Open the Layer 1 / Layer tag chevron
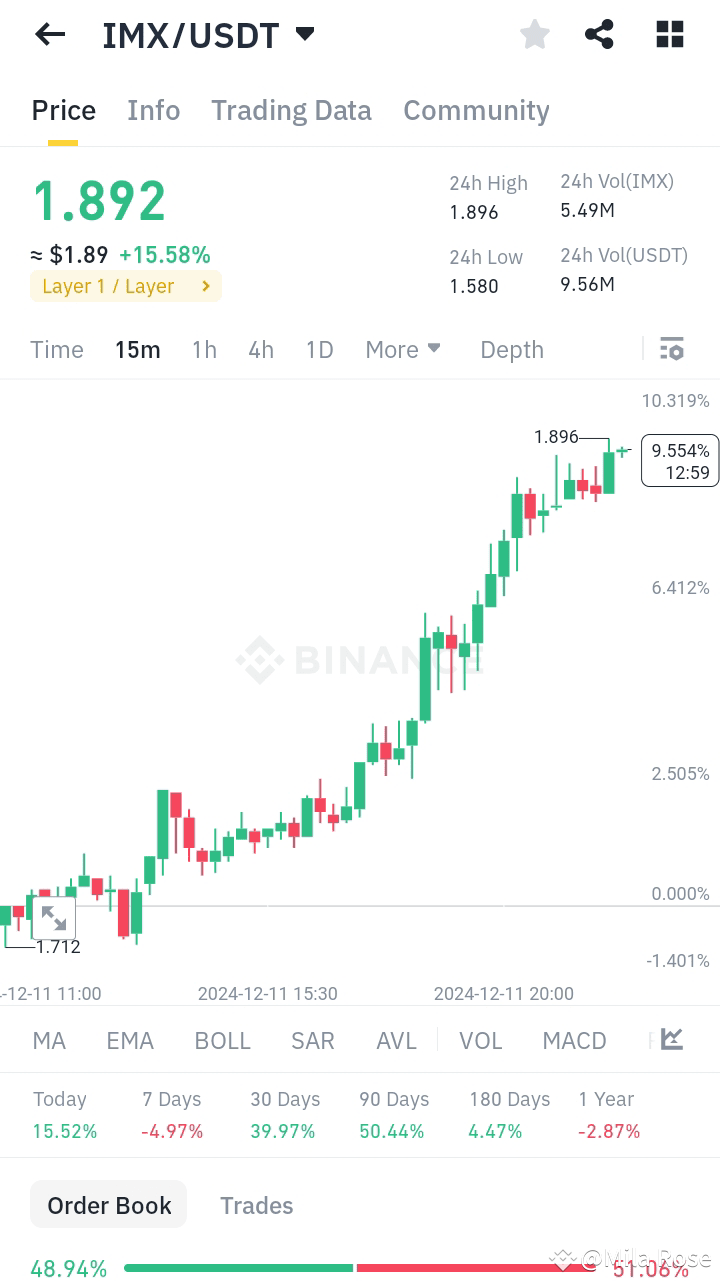 207,285
